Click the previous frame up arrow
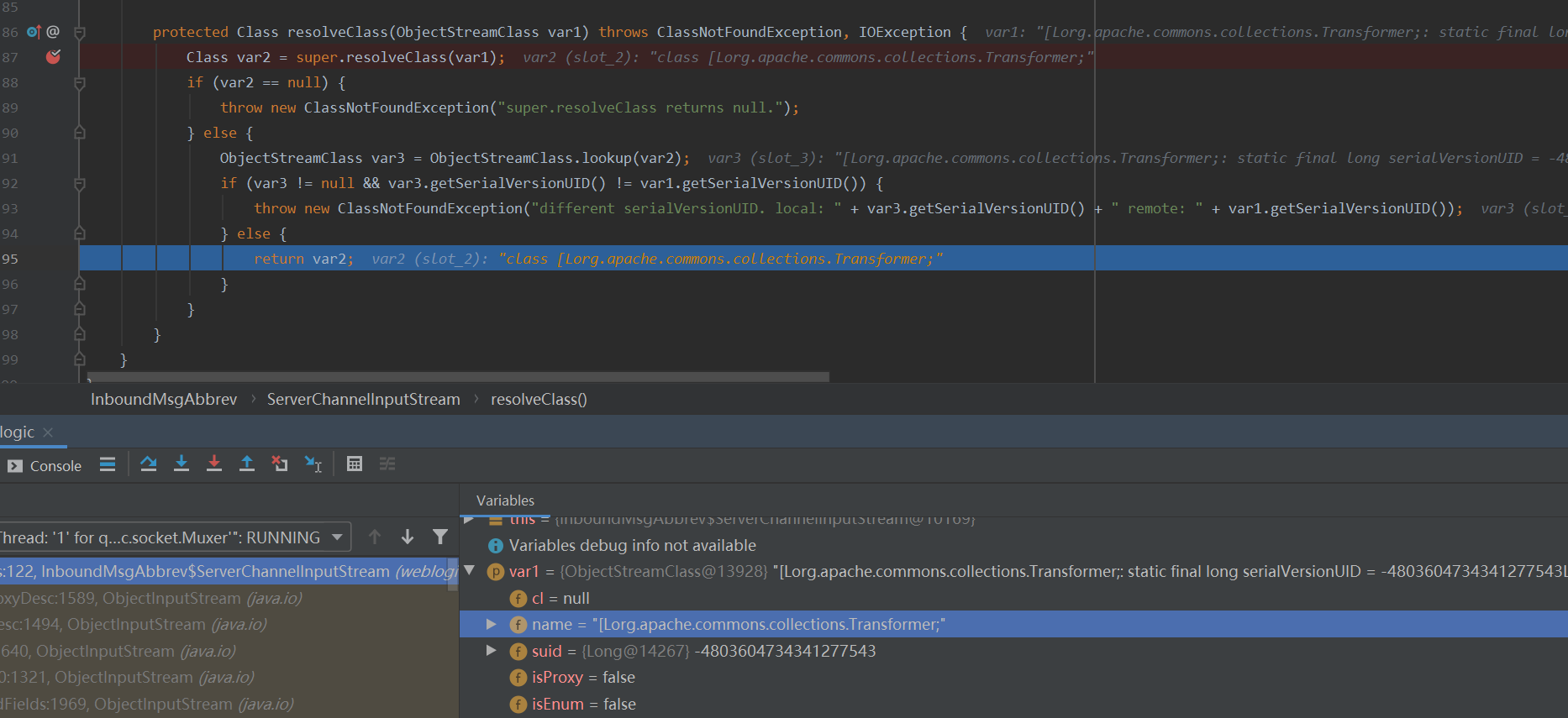The width and height of the screenshot is (1568, 718). [375, 537]
